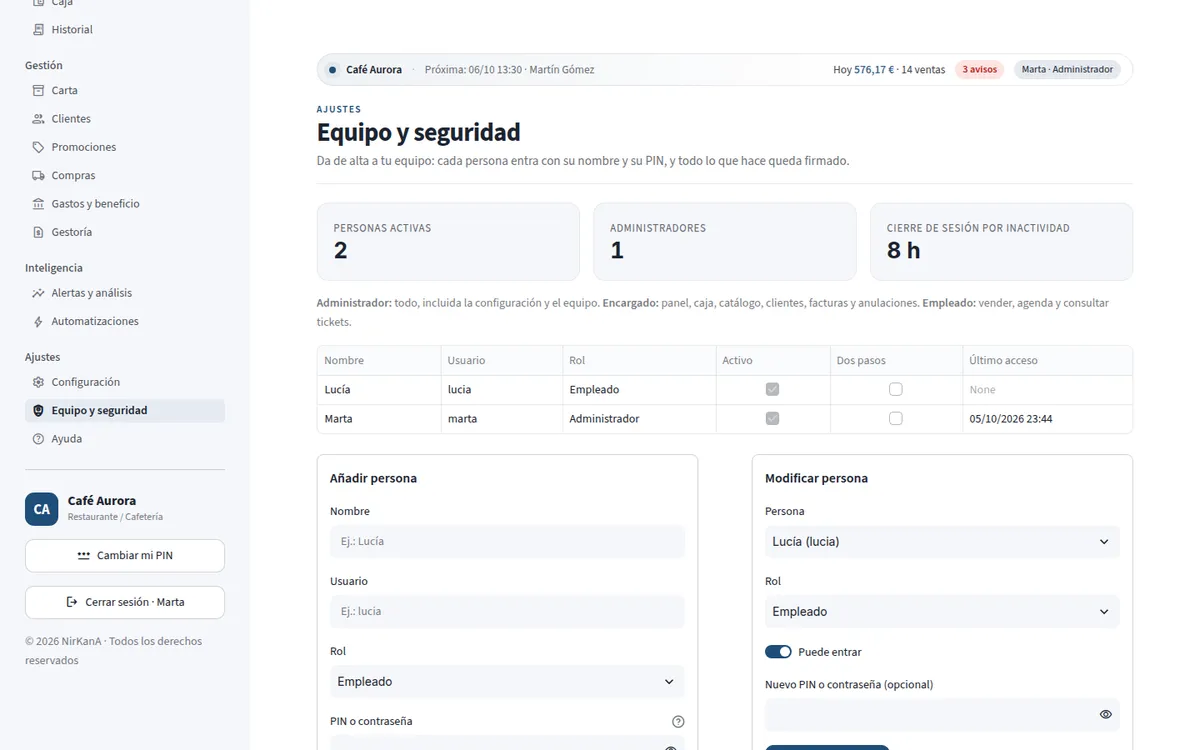Click the Carta icon in the sidebar

(x=38, y=91)
